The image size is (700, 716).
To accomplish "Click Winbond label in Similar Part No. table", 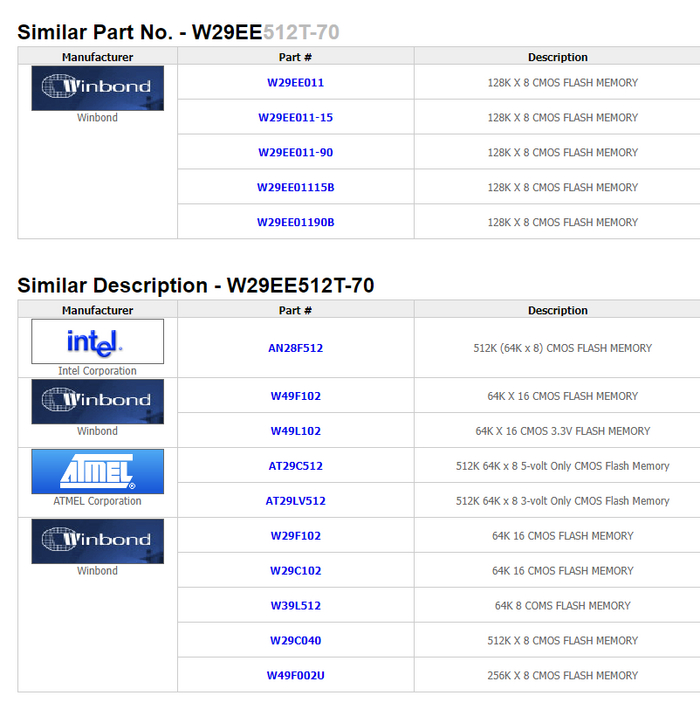I will [97, 117].
